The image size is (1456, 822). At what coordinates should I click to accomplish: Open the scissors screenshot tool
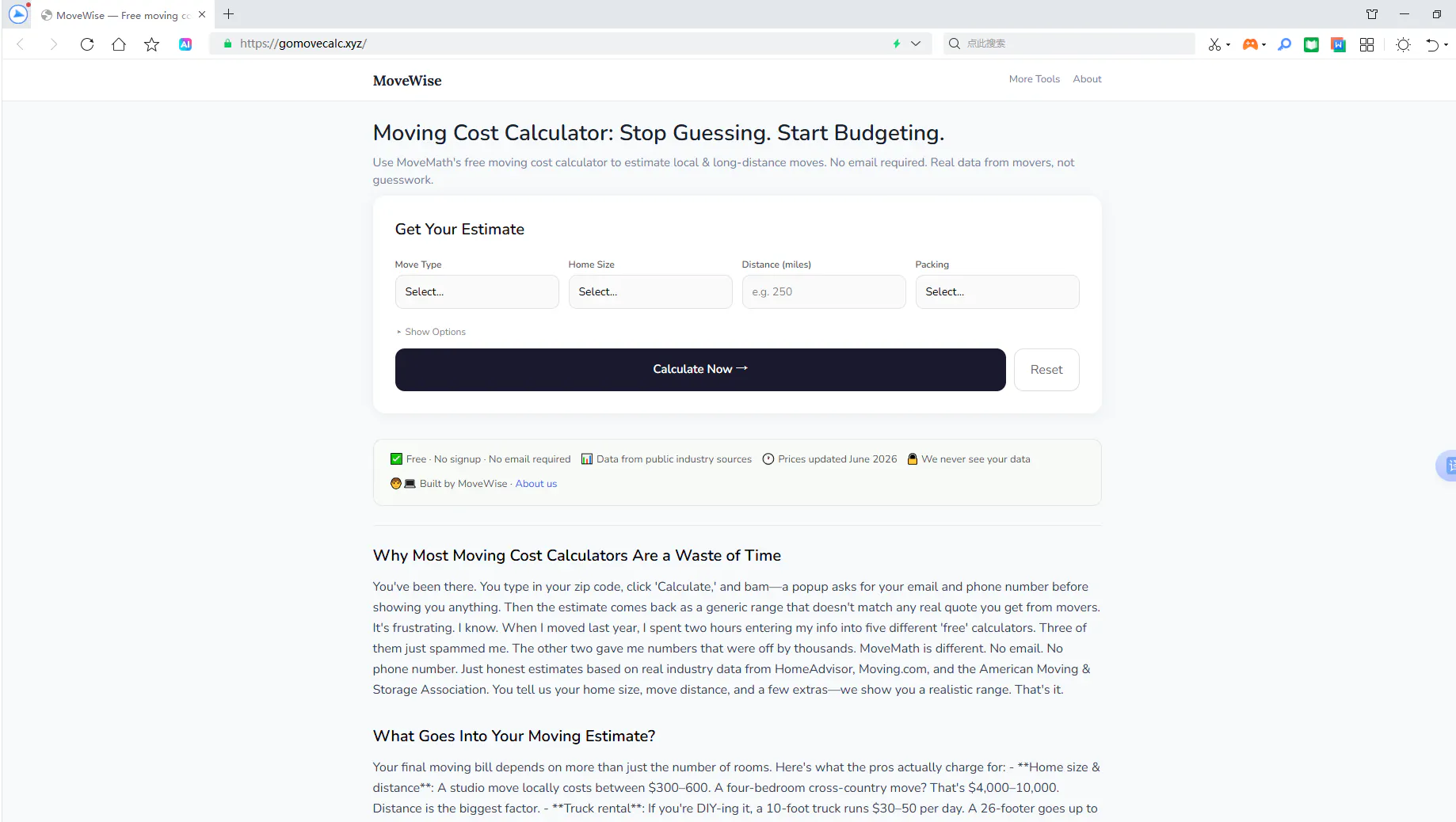tap(1214, 44)
